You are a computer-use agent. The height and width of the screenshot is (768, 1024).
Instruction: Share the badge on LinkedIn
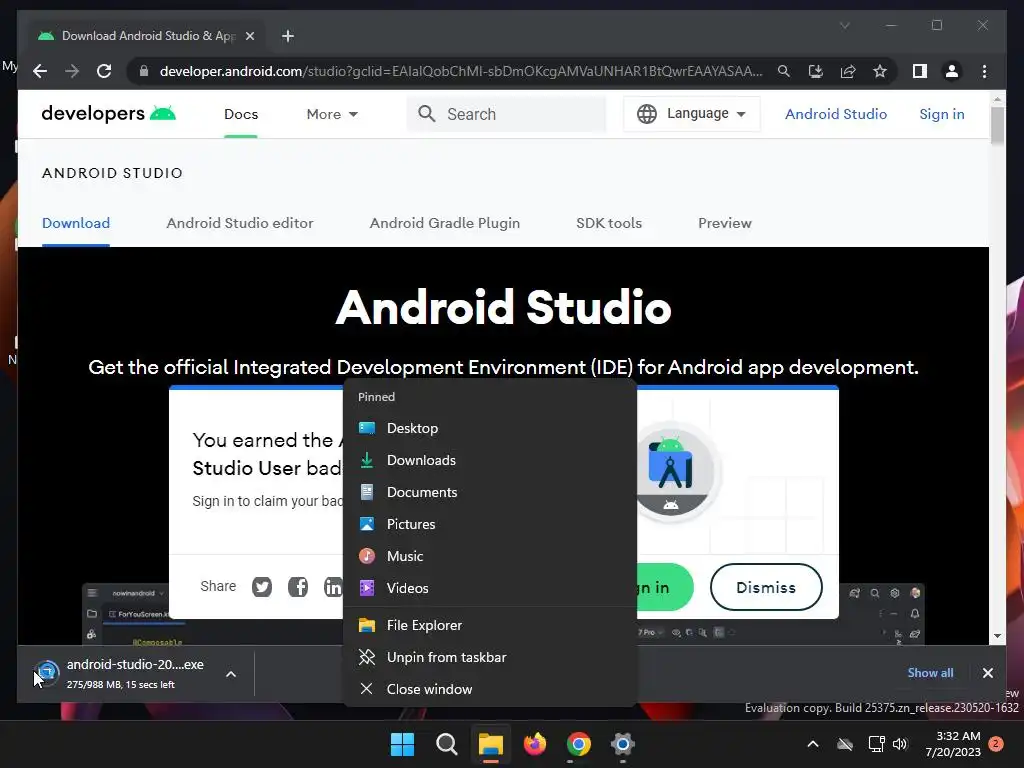click(x=333, y=586)
